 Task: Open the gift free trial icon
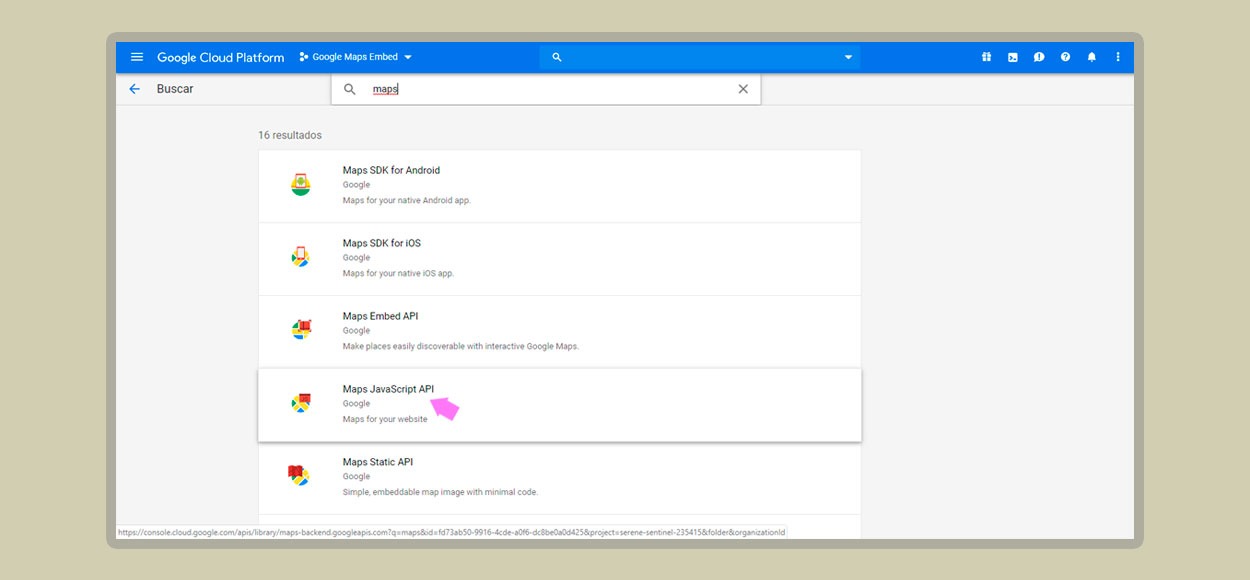(x=986, y=57)
